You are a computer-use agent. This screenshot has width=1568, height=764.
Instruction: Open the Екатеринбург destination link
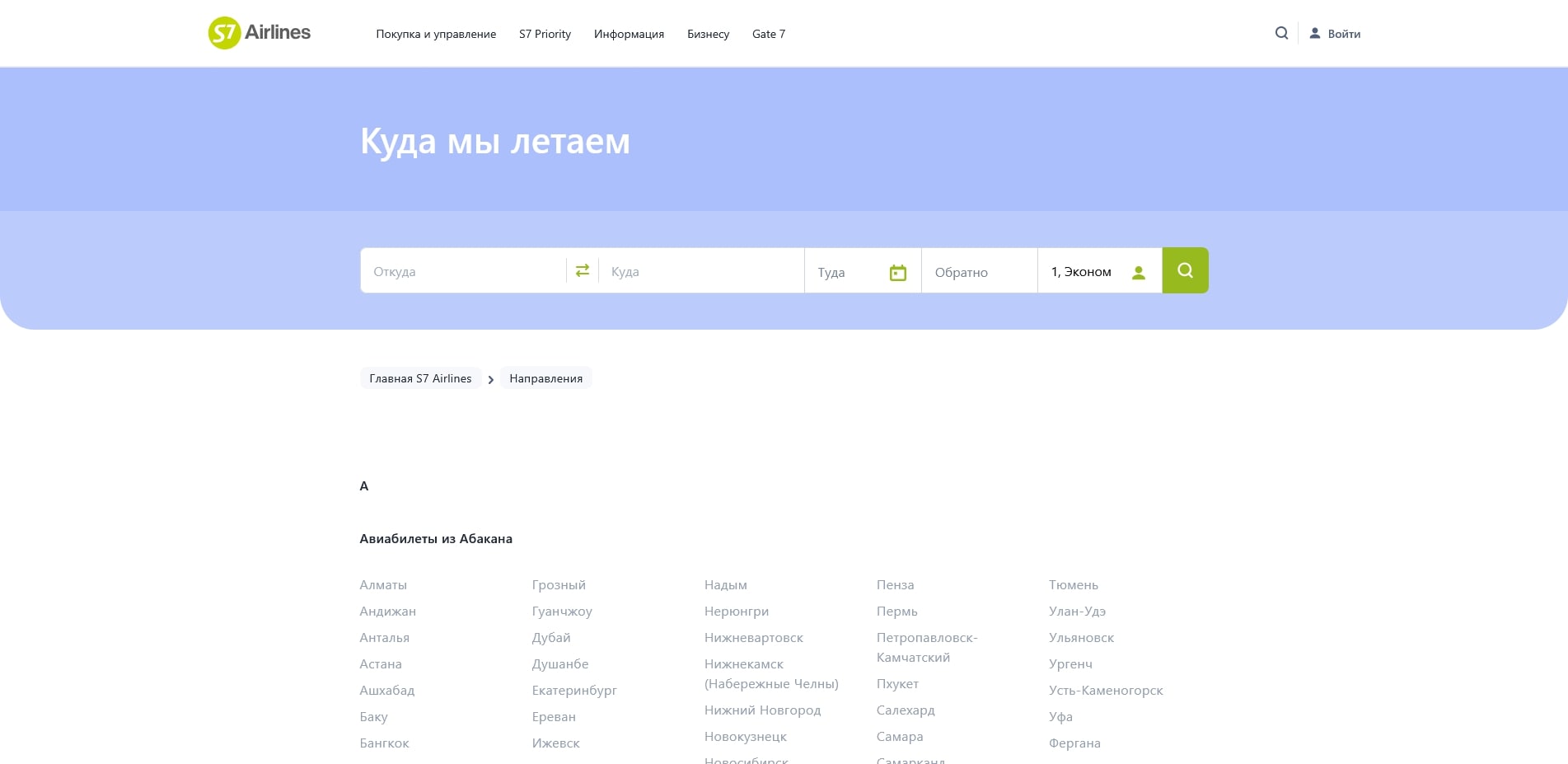(x=574, y=691)
